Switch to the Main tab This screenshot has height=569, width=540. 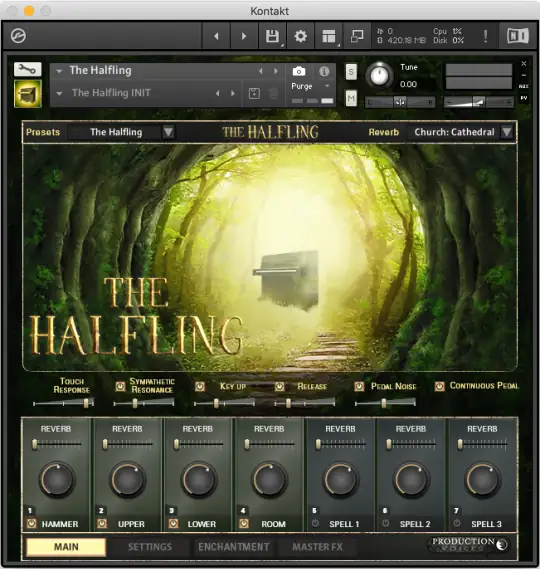click(x=66, y=547)
